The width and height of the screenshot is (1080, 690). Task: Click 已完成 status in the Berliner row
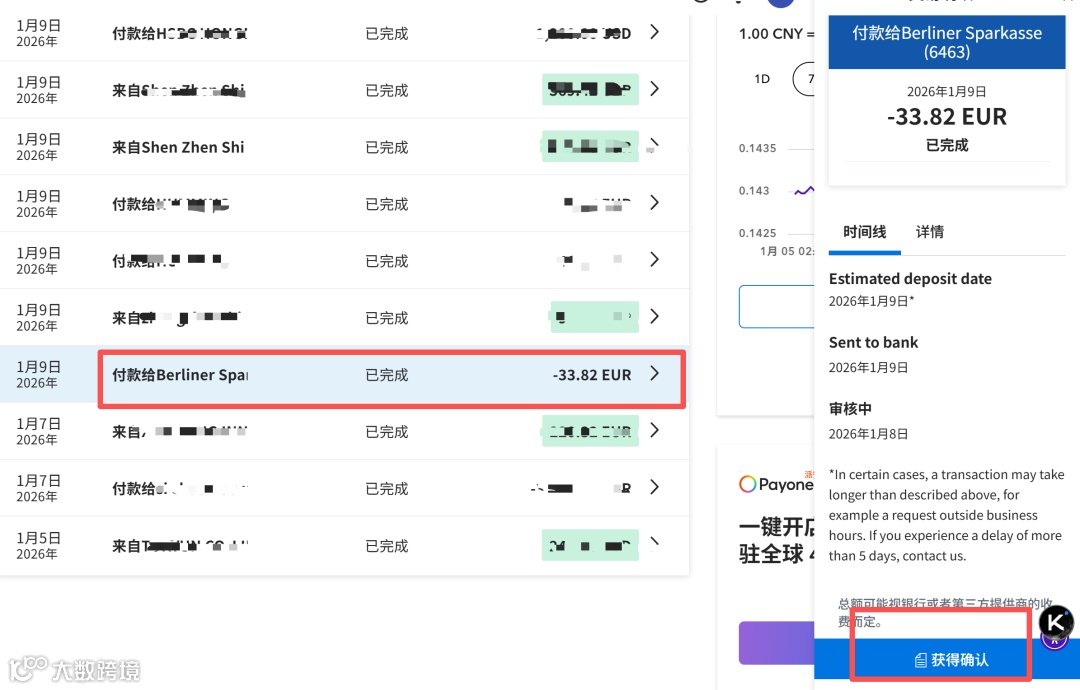click(x=386, y=375)
